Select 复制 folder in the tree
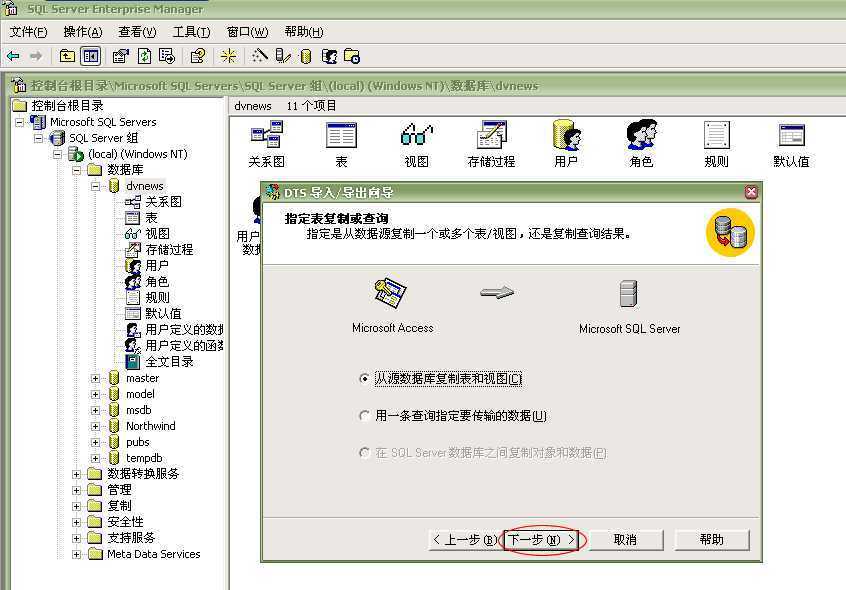Image resolution: width=846 pixels, height=590 pixels. coord(119,506)
